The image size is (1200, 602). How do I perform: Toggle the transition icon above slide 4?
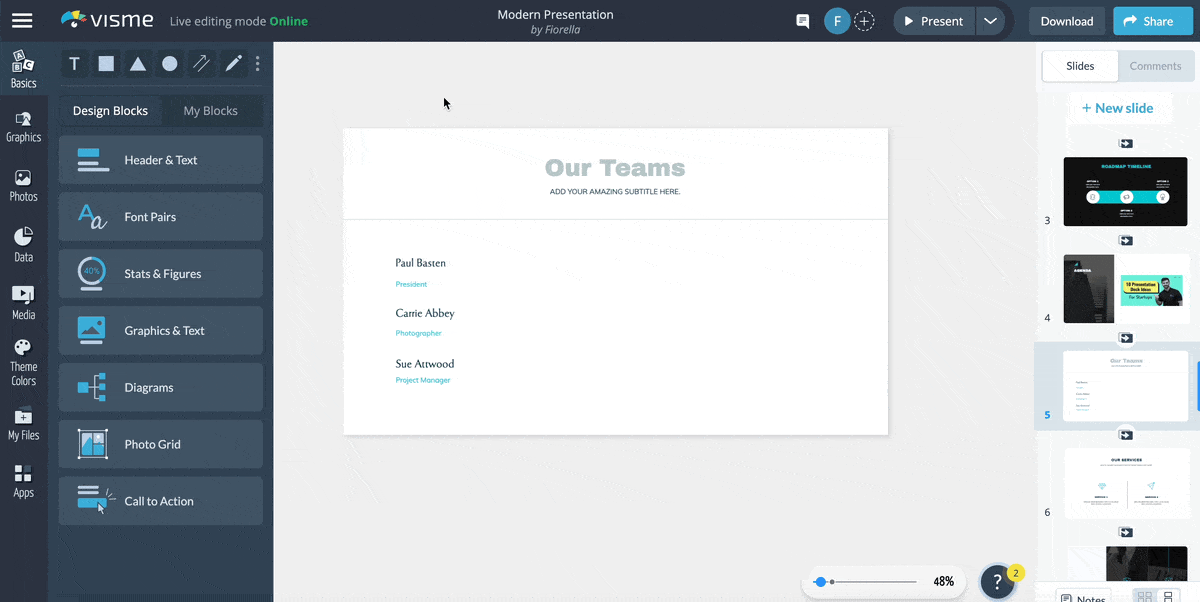[1125, 240]
